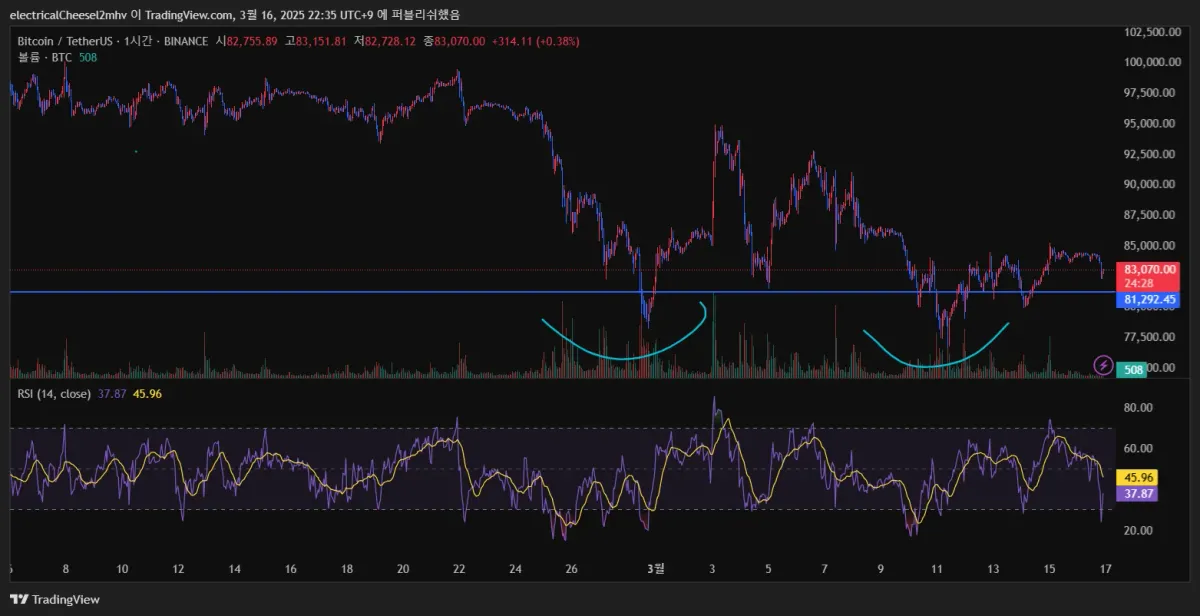
Task: Click RSI legend value 37.87
Action: coord(111,394)
